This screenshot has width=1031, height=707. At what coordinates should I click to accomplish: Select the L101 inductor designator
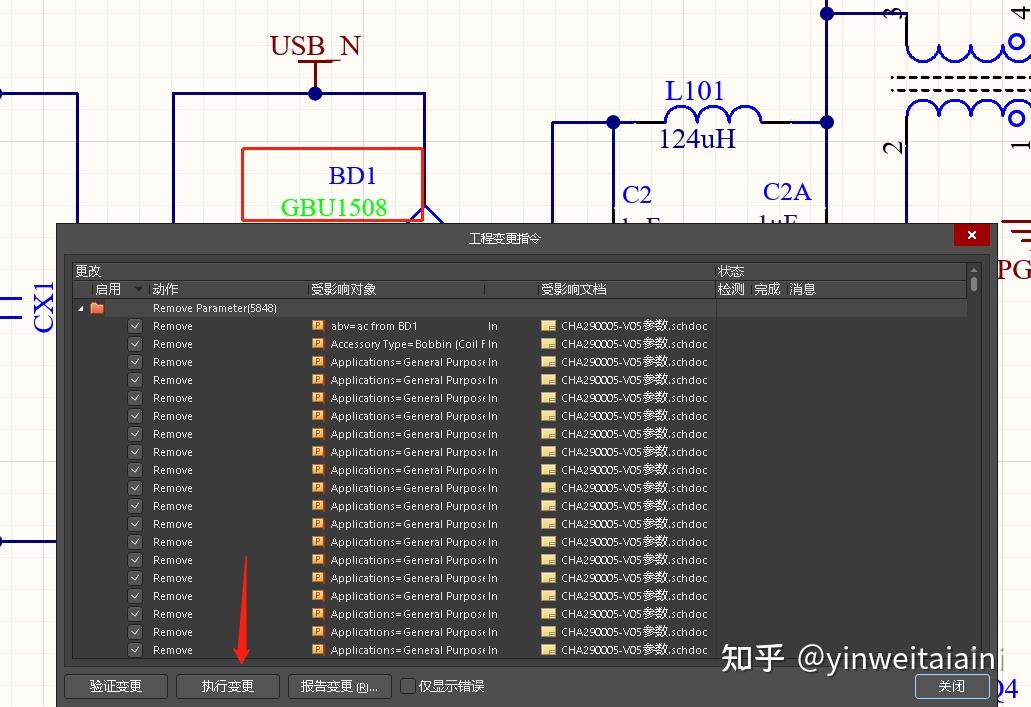pyautogui.click(x=694, y=91)
